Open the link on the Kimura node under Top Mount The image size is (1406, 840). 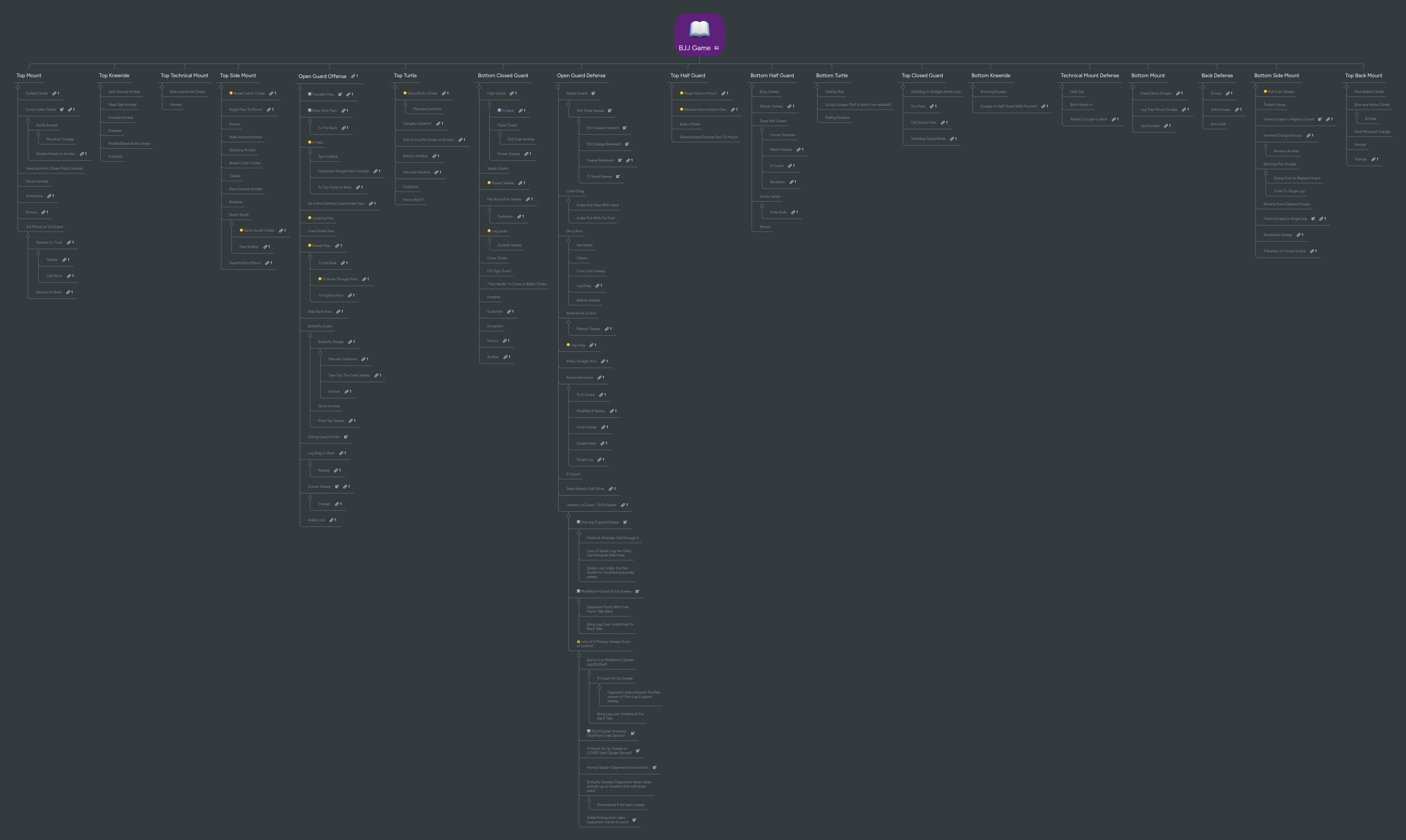(43, 212)
